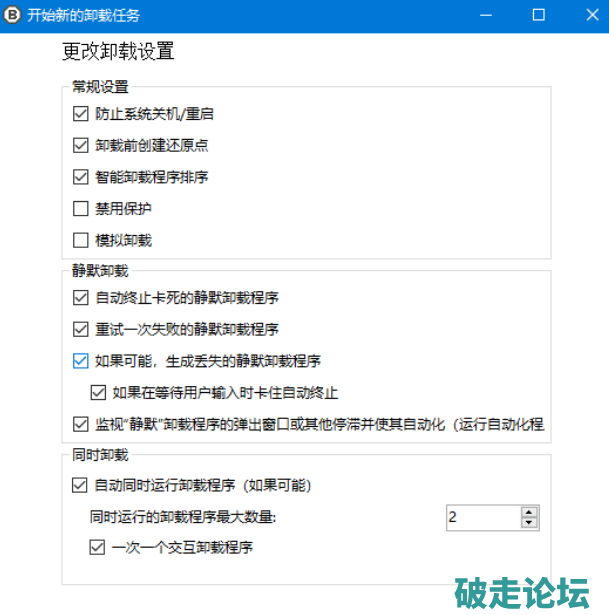Toggle 如果可能，生成丢失的静默卸载程序 checkbox
The height and width of the screenshot is (615, 609).
[81, 361]
